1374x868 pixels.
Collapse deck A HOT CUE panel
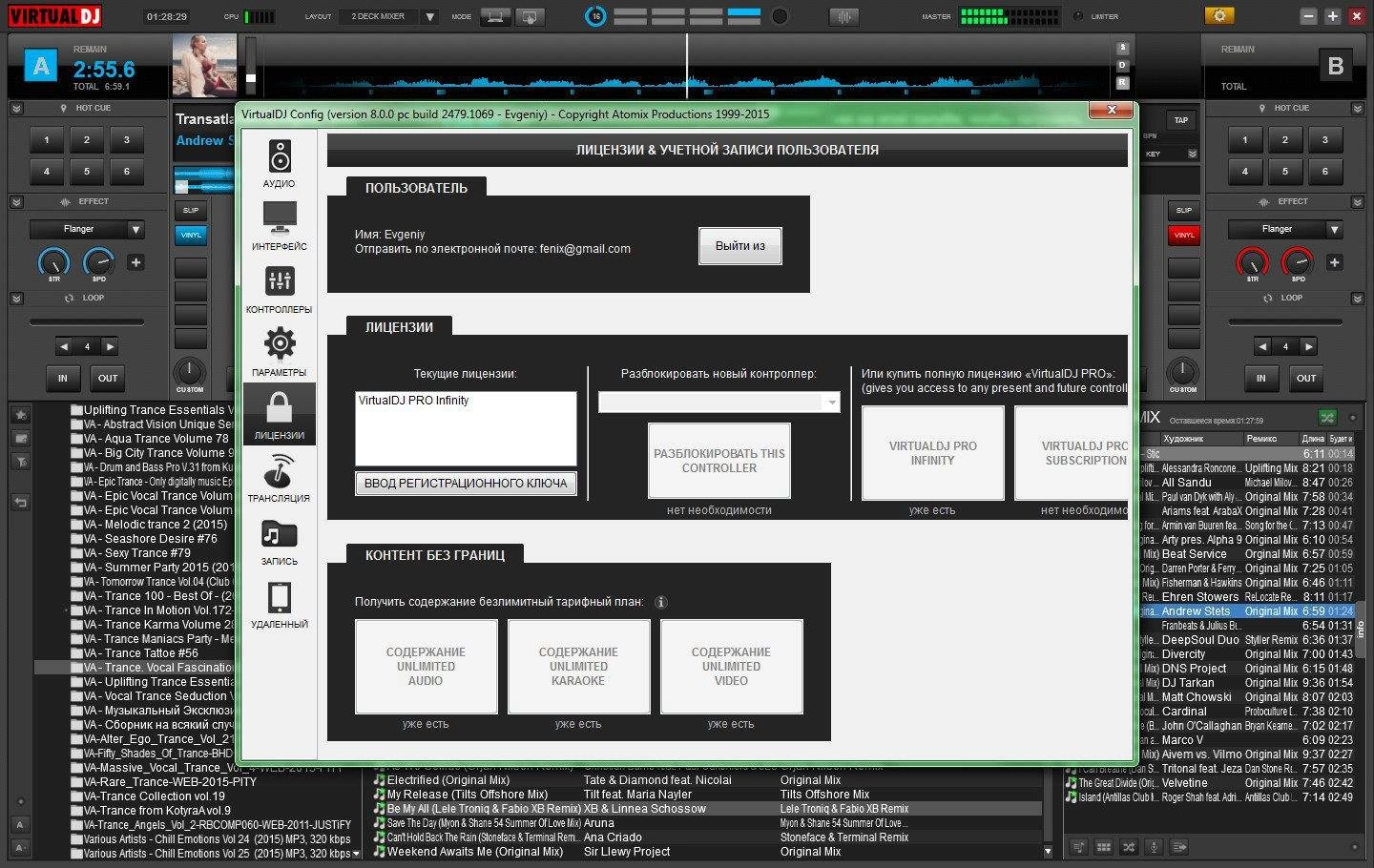pos(16,109)
